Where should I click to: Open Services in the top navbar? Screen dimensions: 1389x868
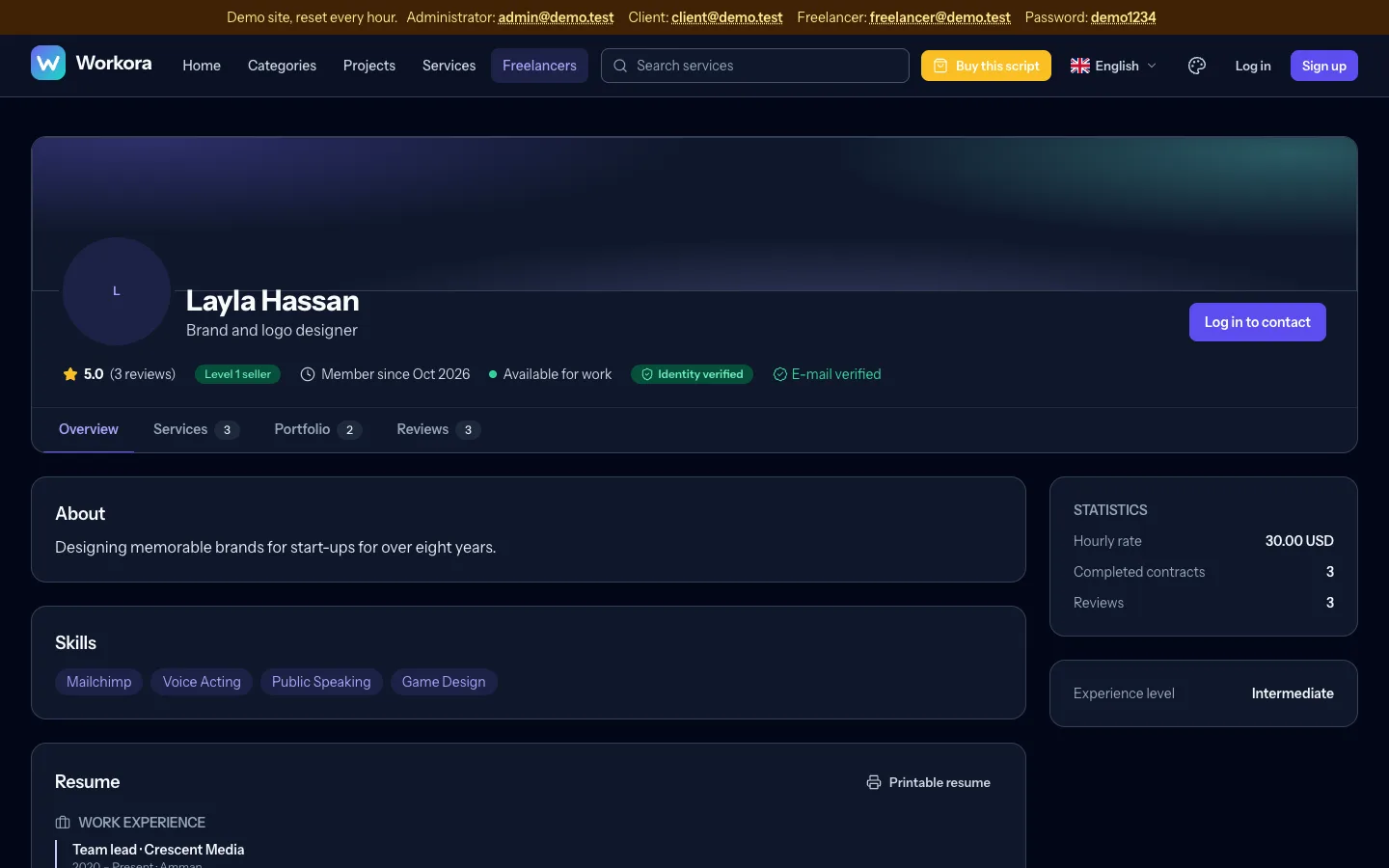(449, 66)
